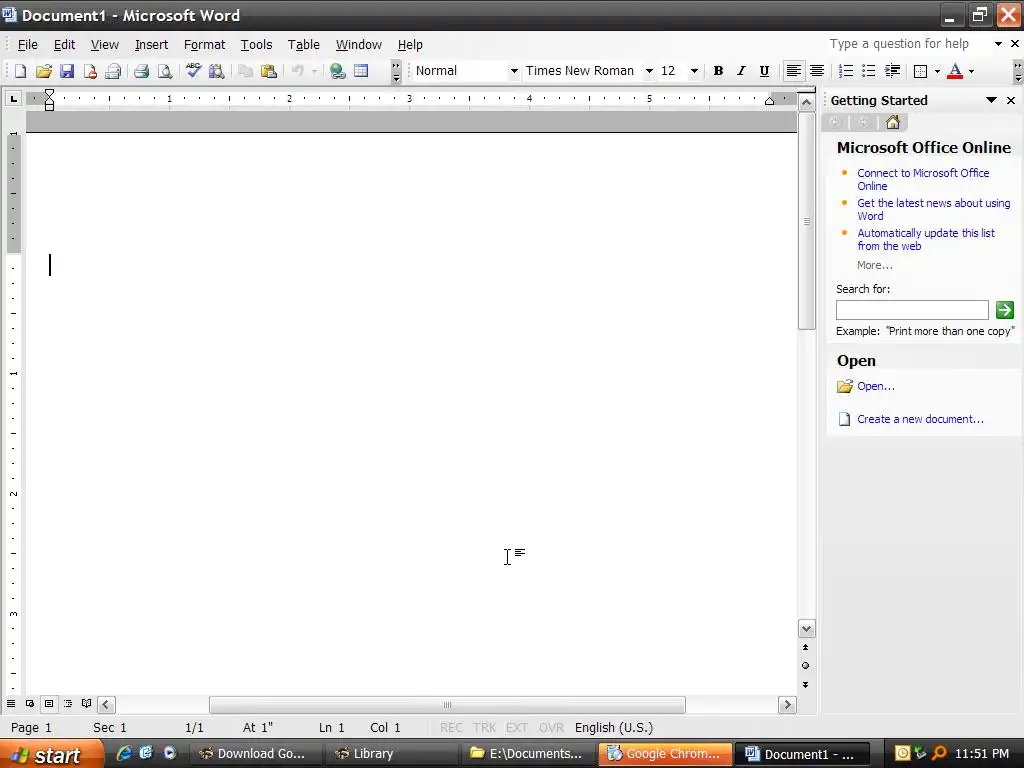Image resolution: width=1024 pixels, height=768 pixels.
Task: Click the Outside Border toolbar icon
Action: 921,71
